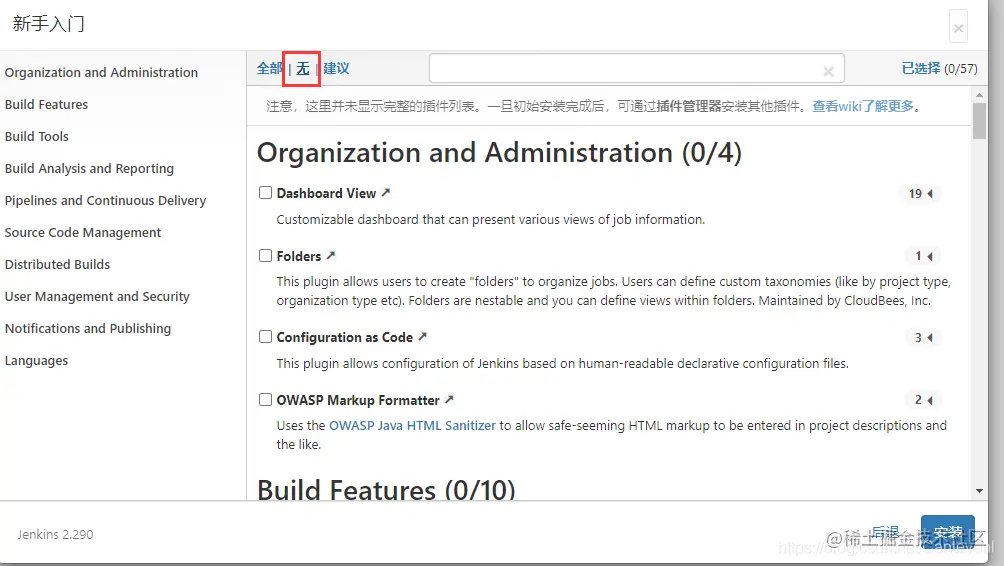This screenshot has width=1004, height=566.
Task: Click the OWASP Markup Formatter plugin name
Action: pos(358,400)
